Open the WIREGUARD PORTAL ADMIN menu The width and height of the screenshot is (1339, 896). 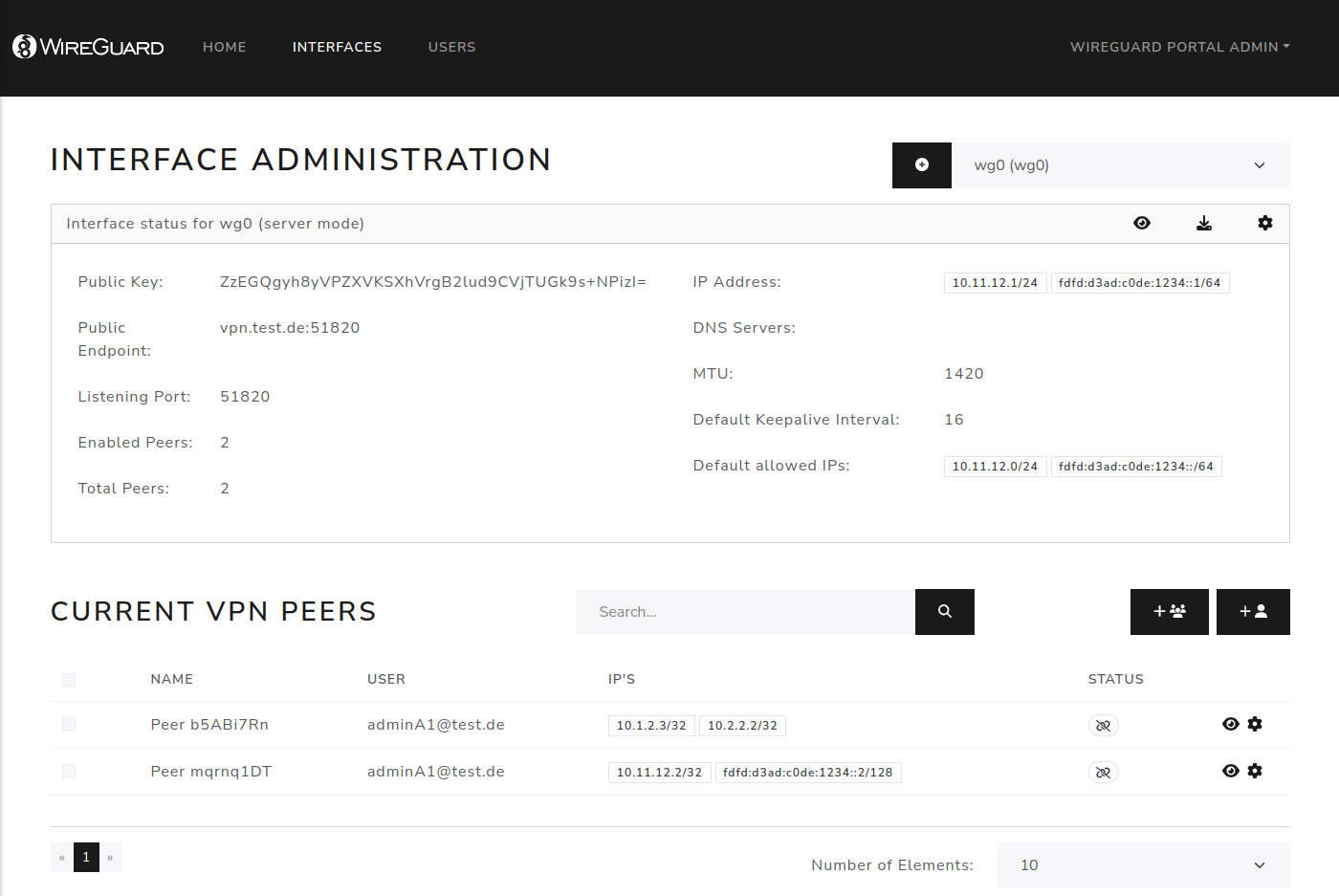click(1179, 46)
